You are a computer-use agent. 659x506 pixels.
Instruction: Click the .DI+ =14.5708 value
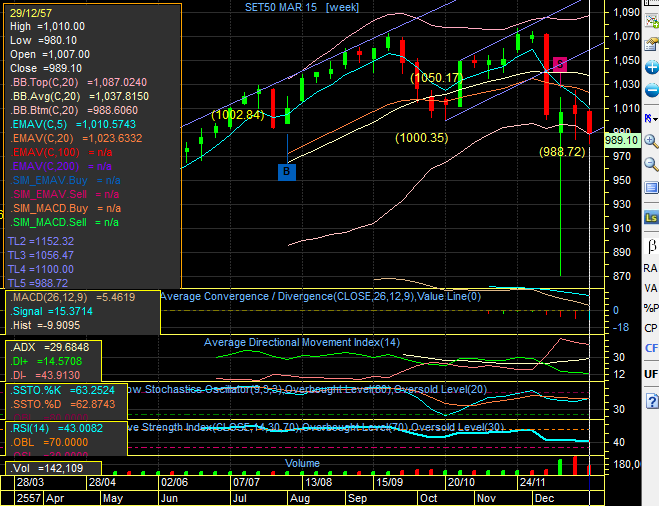(46, 361)
